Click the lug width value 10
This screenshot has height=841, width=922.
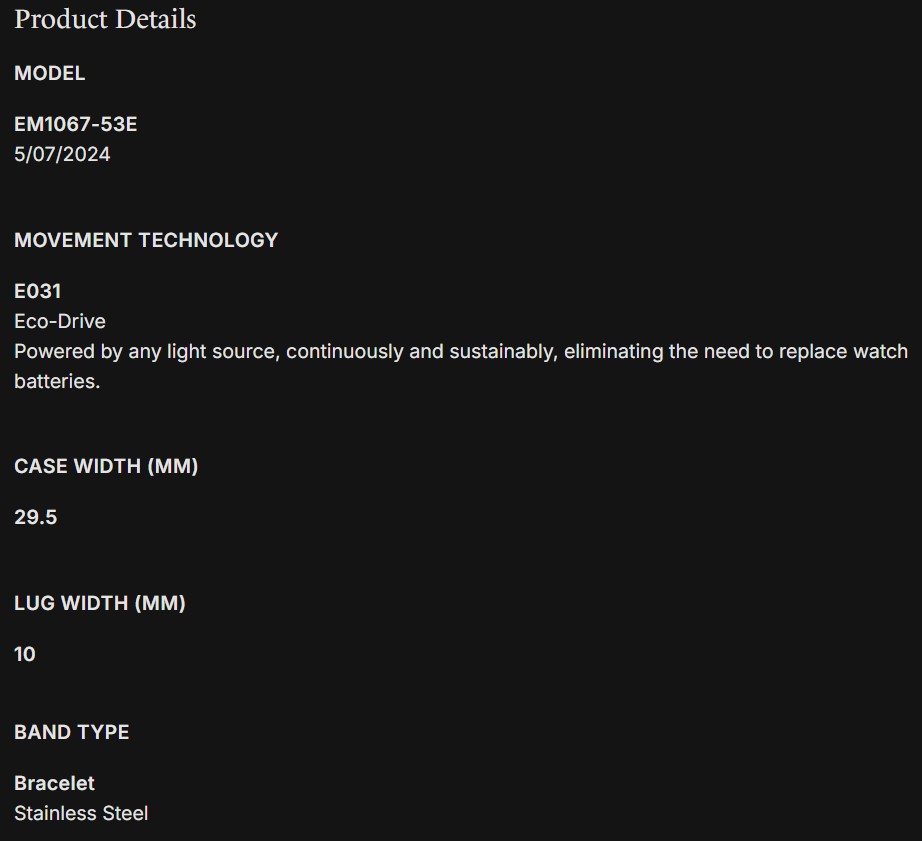tap(25, 654)
